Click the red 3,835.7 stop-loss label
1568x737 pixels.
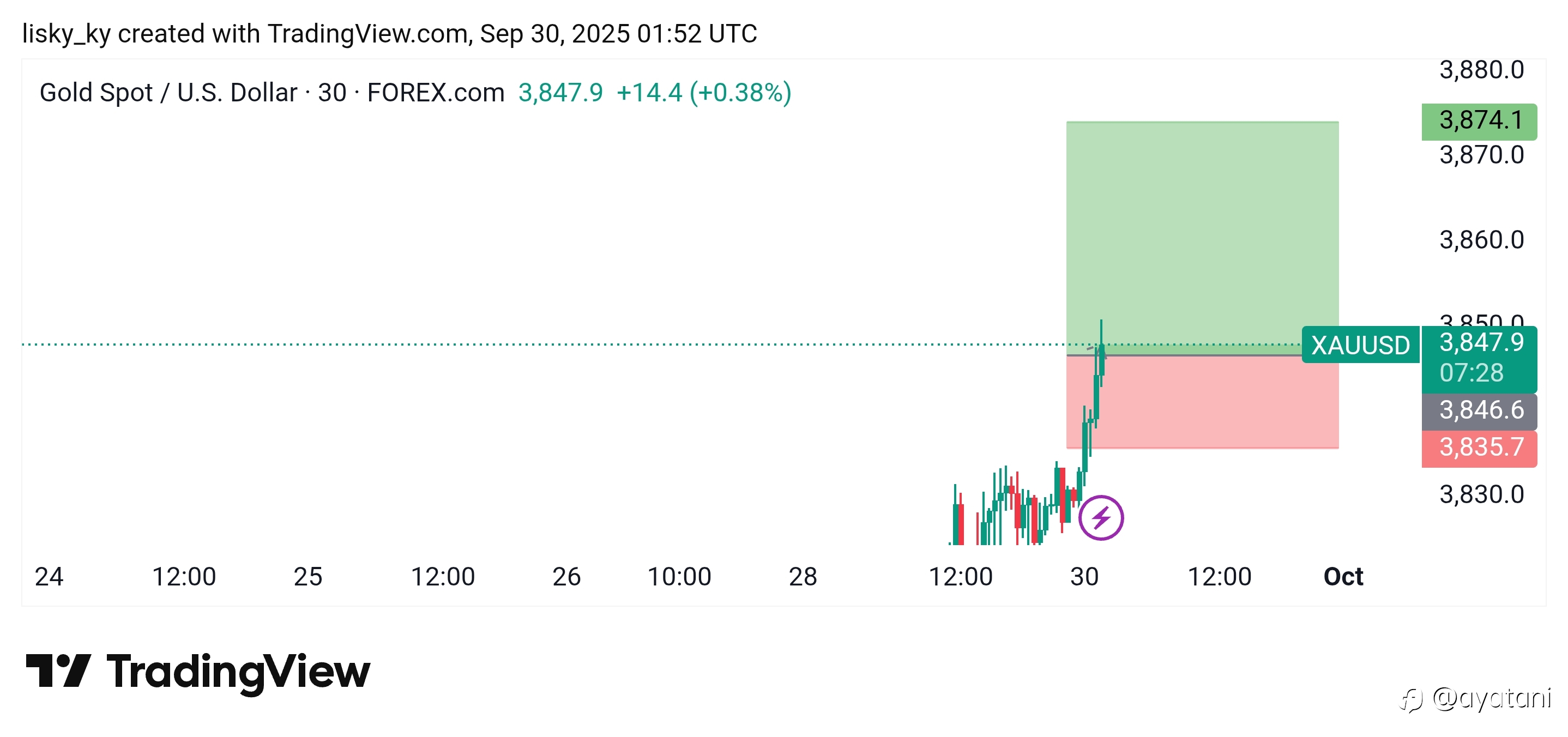(1479, 448)
